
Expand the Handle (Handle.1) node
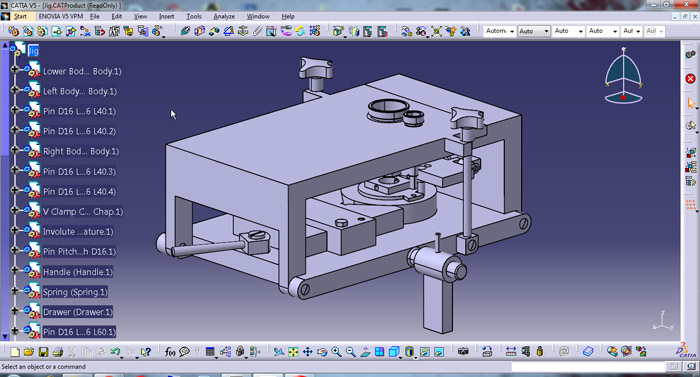point(15,270)
